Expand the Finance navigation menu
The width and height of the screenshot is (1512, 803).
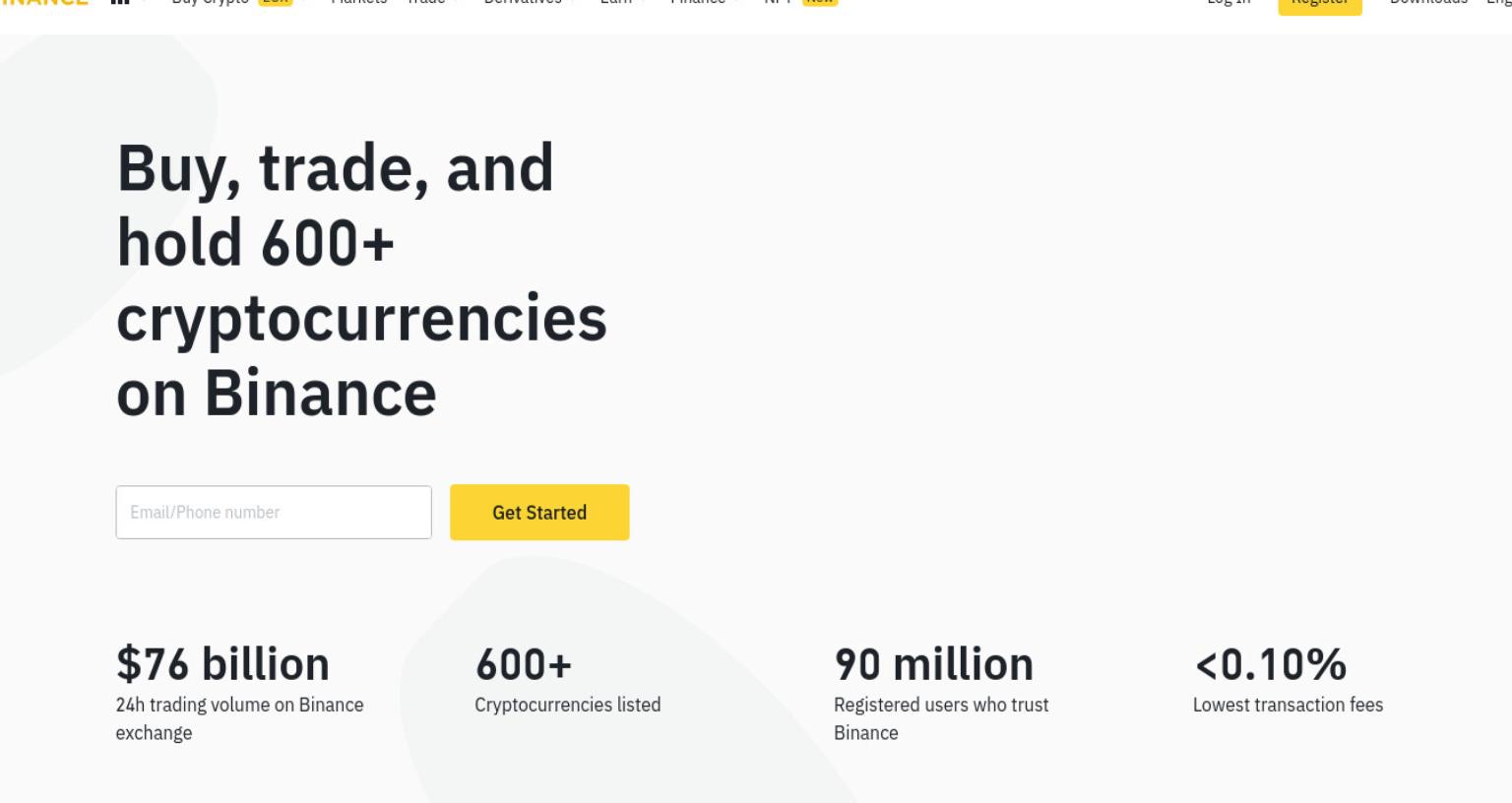coord(698,3)
